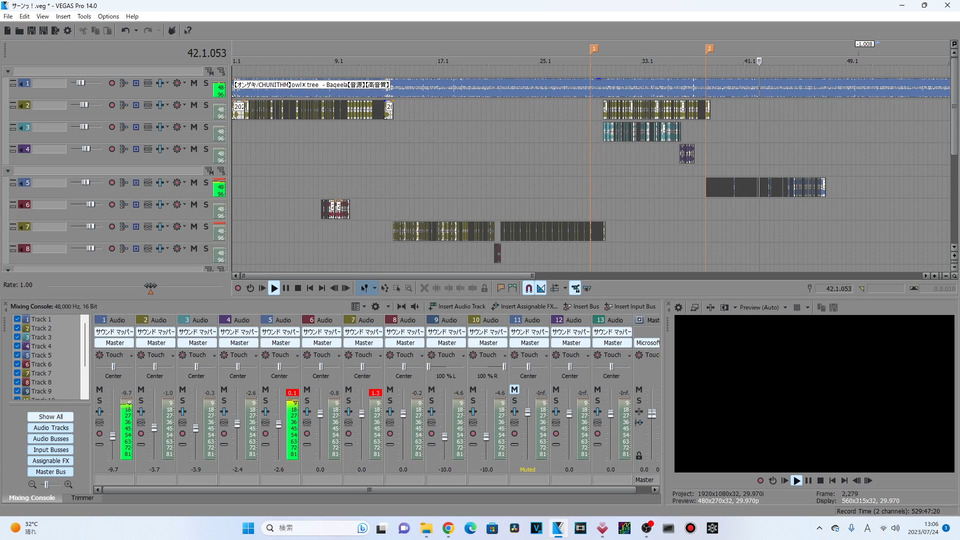Click the What's This help icon
960x540 pixels.
(188, 31)
